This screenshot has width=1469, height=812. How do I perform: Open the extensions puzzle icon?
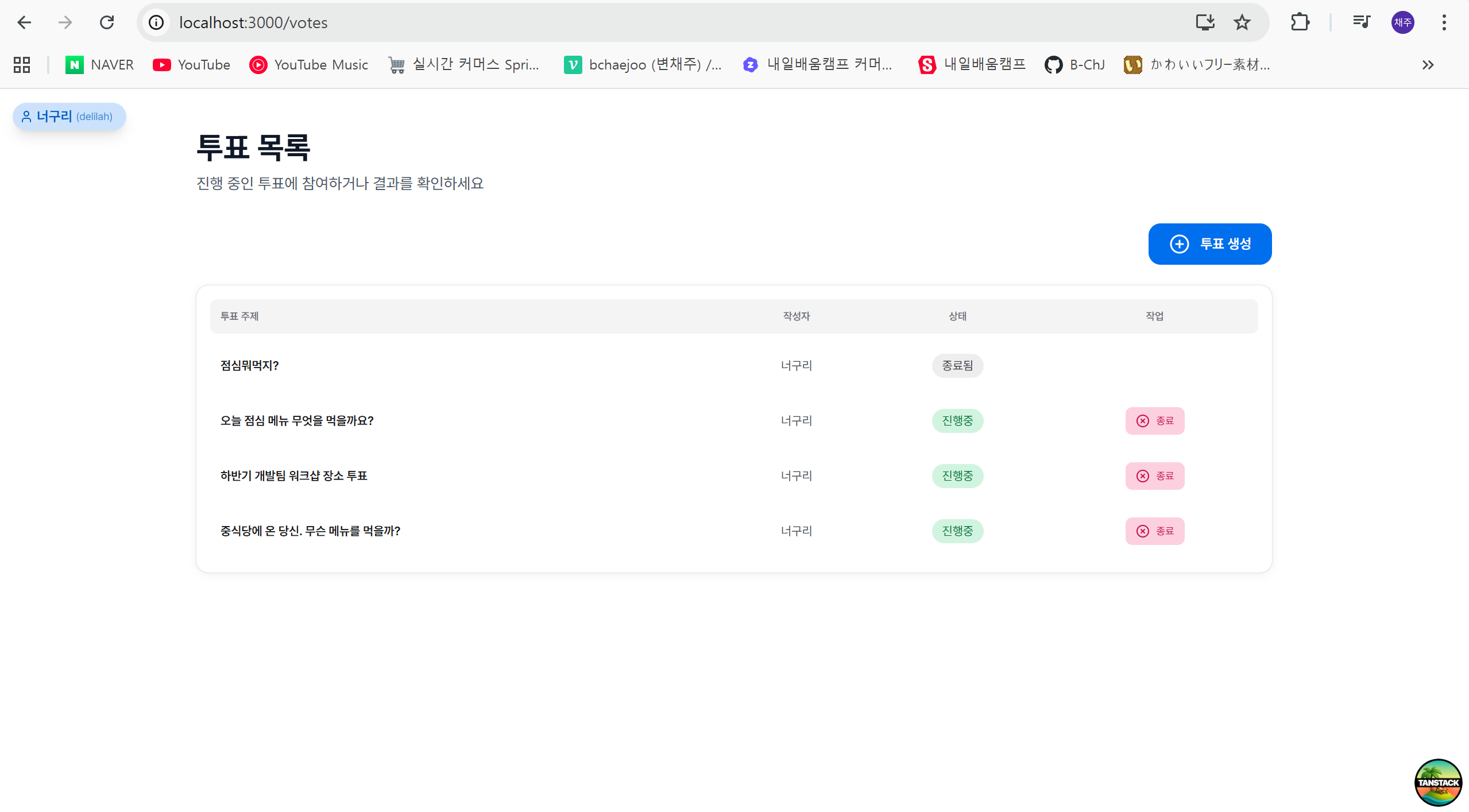coord(1300,22)
